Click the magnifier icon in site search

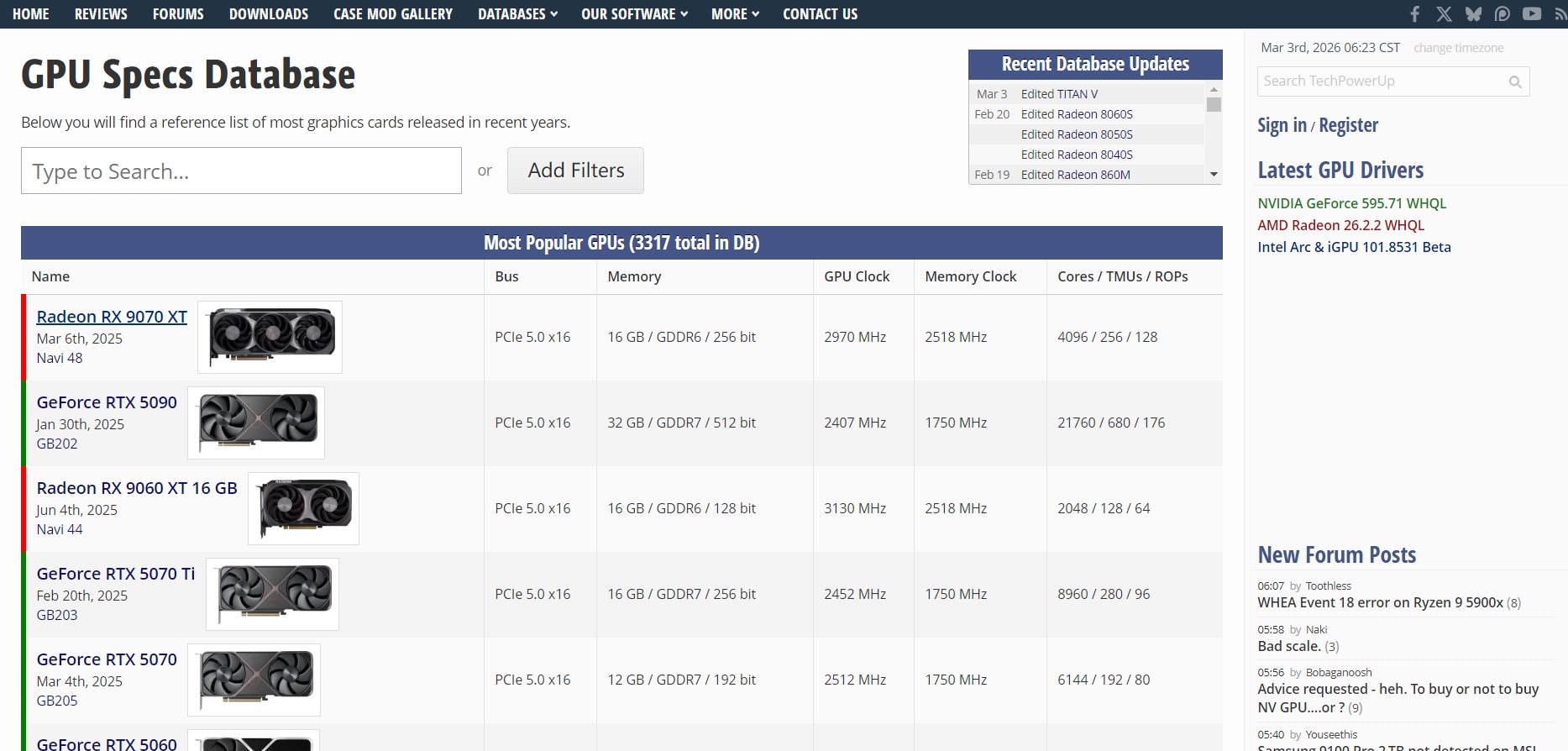tap(1515, 81)
